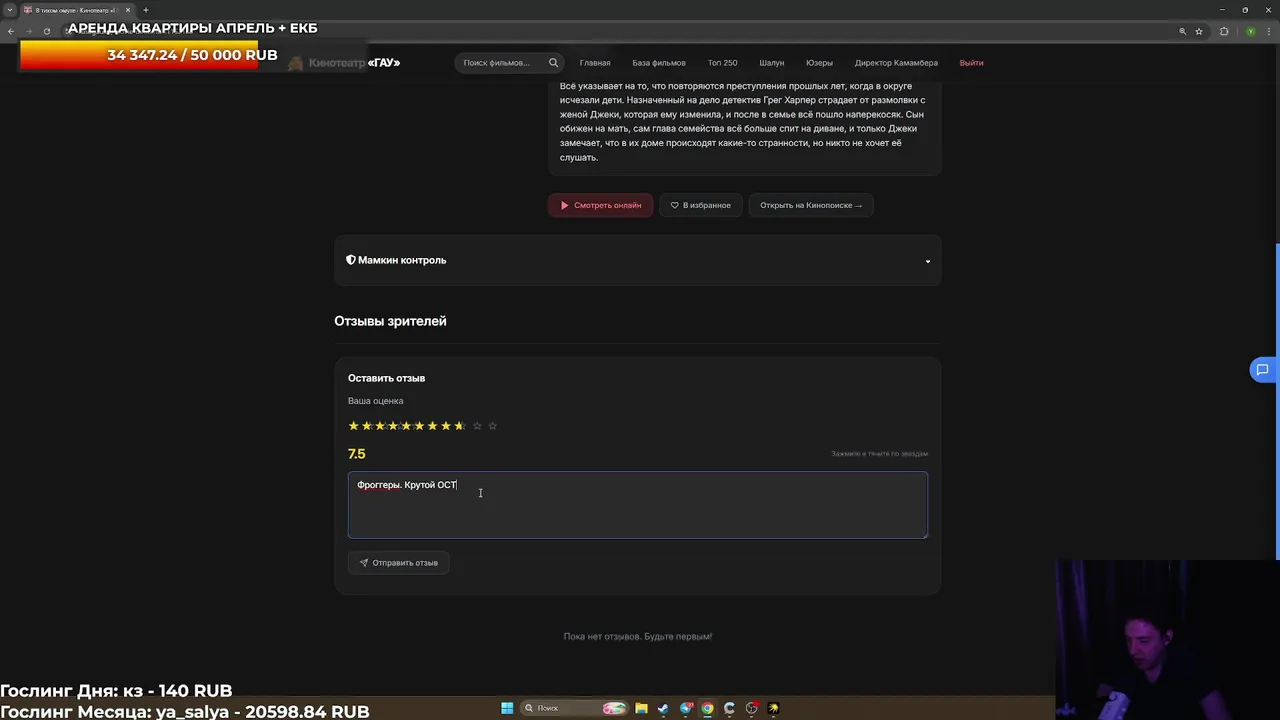Select the first rating star
The width and height of the screenshot is (1280, 720).
pos(353,426)
